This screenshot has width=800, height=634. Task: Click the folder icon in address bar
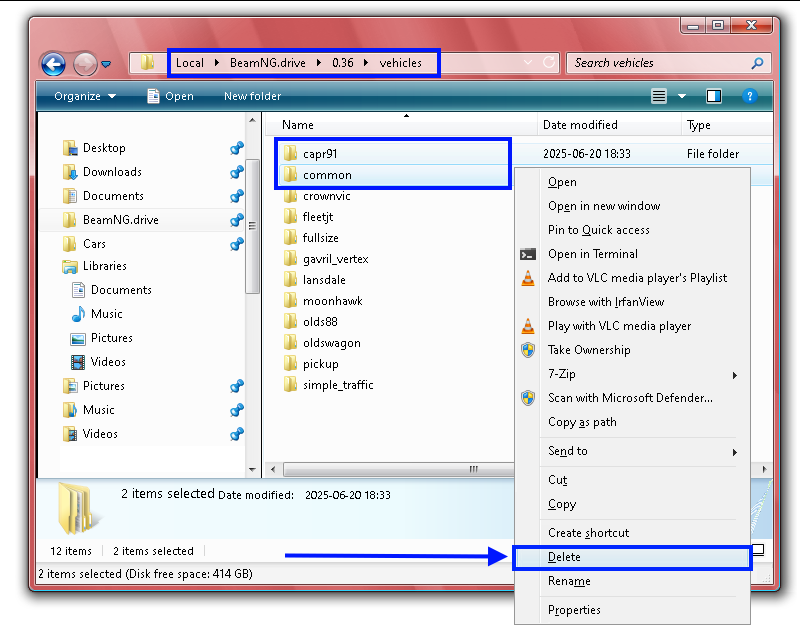[147, 62]
